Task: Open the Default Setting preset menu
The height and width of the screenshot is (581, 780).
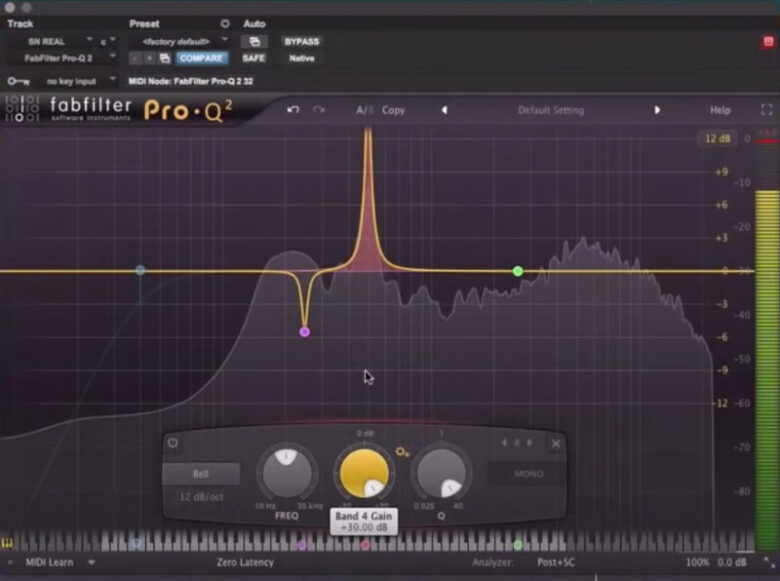Action: pyautogui.click(x=551, y=110)
